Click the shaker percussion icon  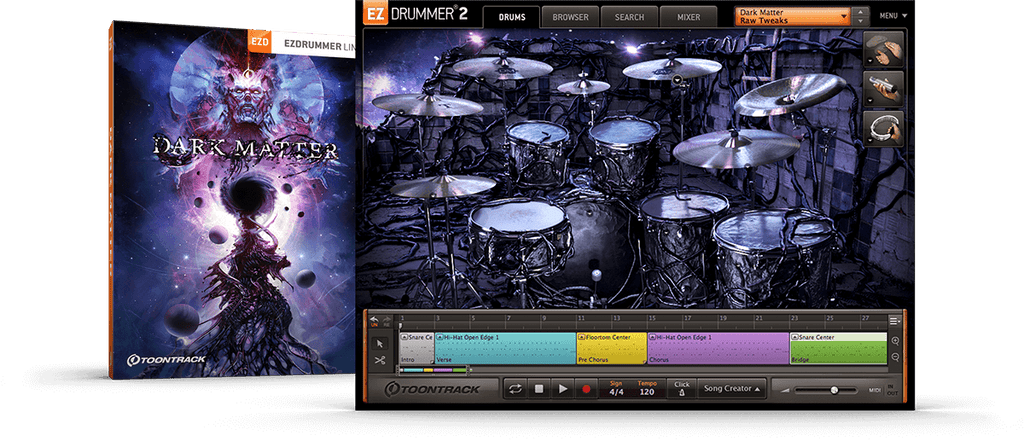886,88
